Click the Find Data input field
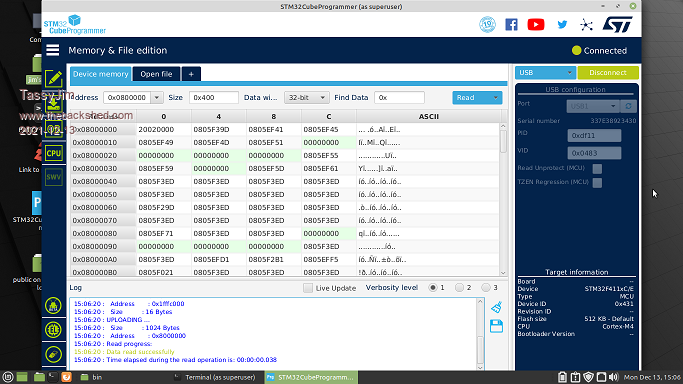The image size is (683, 384). (x=399, y=98)
